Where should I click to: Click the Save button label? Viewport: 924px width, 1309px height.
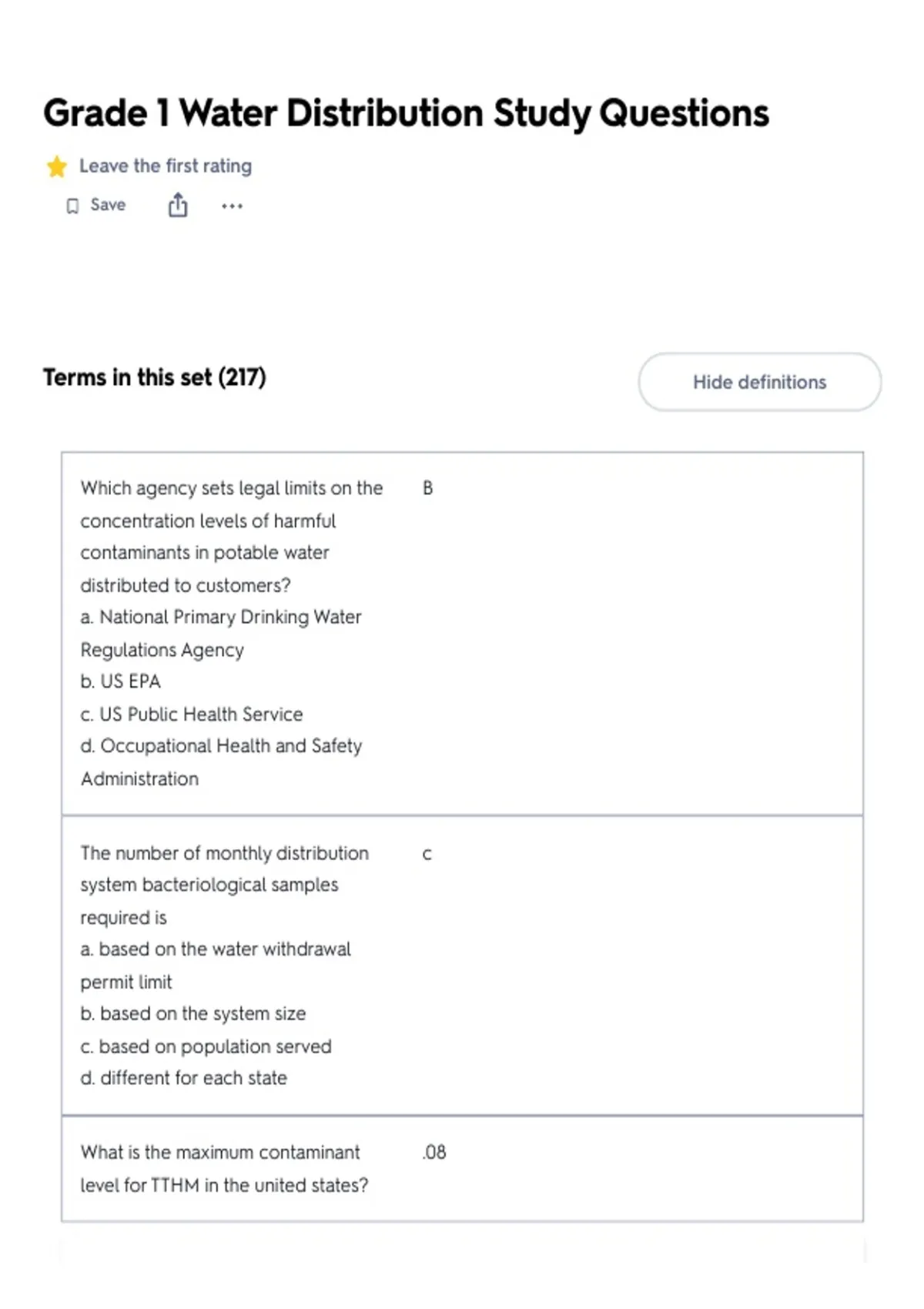[x=108, y=205]
